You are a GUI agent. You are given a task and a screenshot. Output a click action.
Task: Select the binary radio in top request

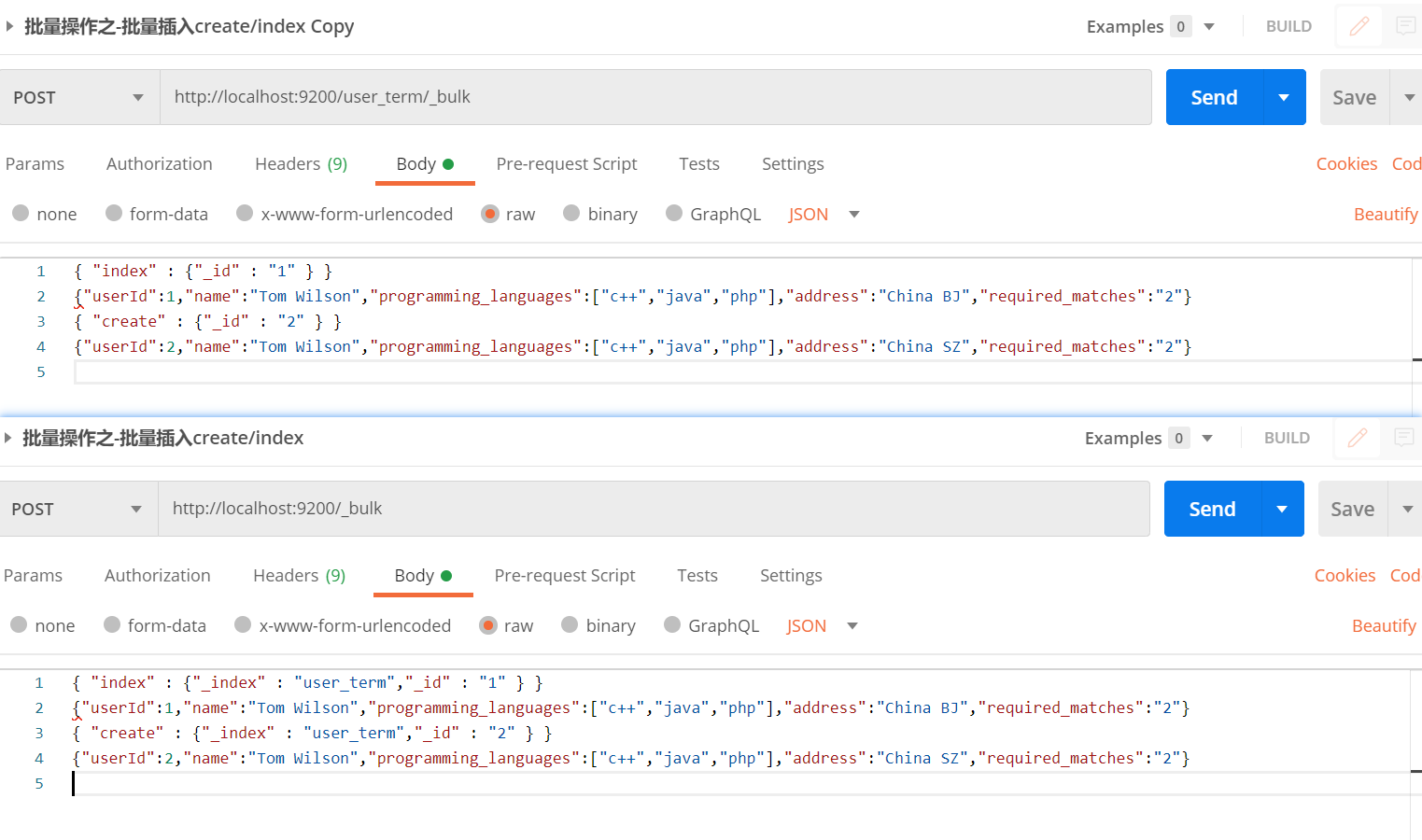[571, 214]
